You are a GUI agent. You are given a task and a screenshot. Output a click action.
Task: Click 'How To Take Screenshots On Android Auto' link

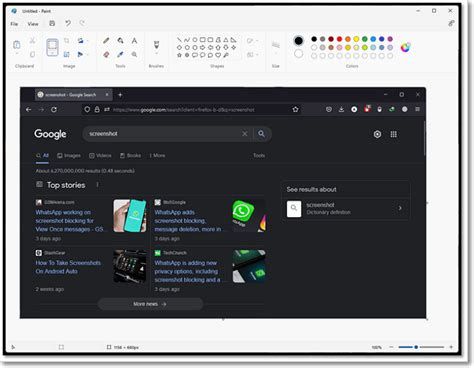point(68,267)
